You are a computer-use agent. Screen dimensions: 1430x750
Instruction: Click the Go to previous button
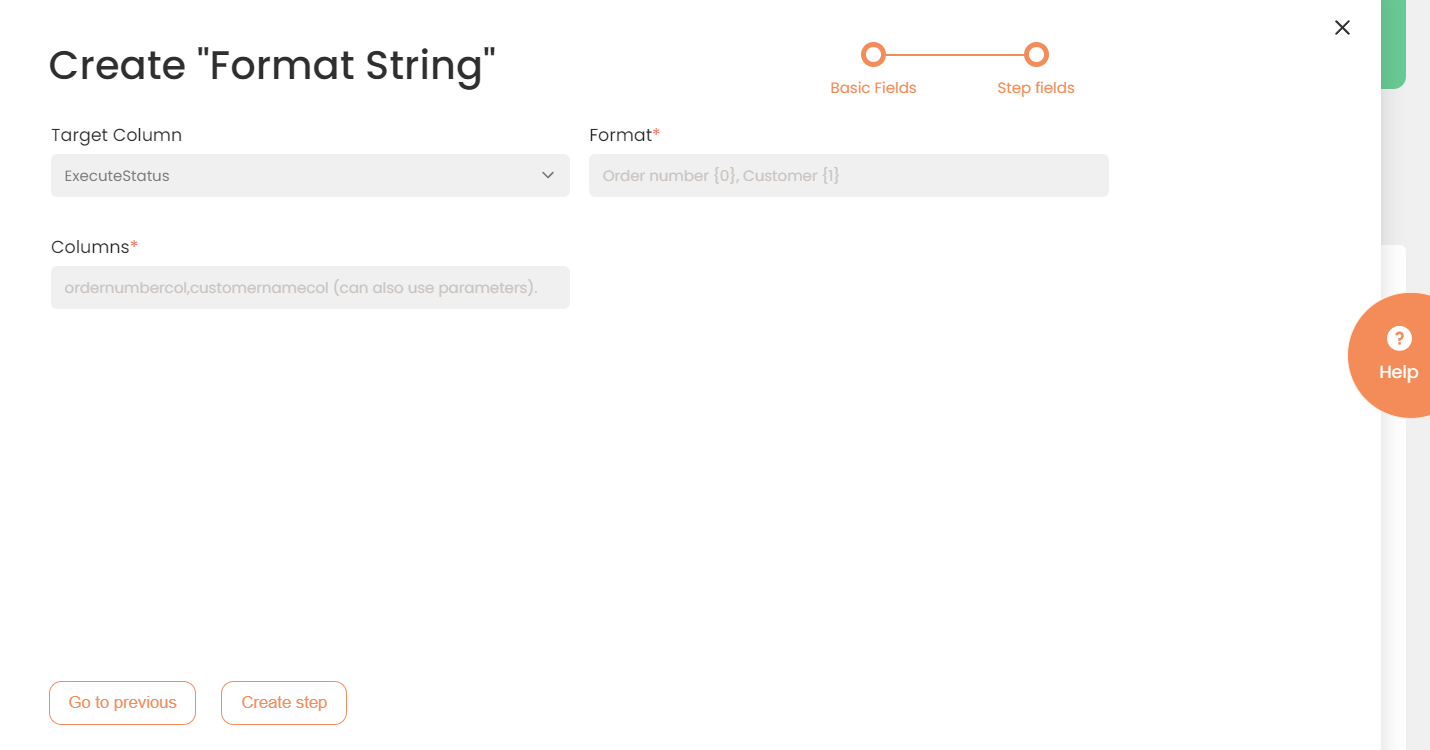[122, 703]
